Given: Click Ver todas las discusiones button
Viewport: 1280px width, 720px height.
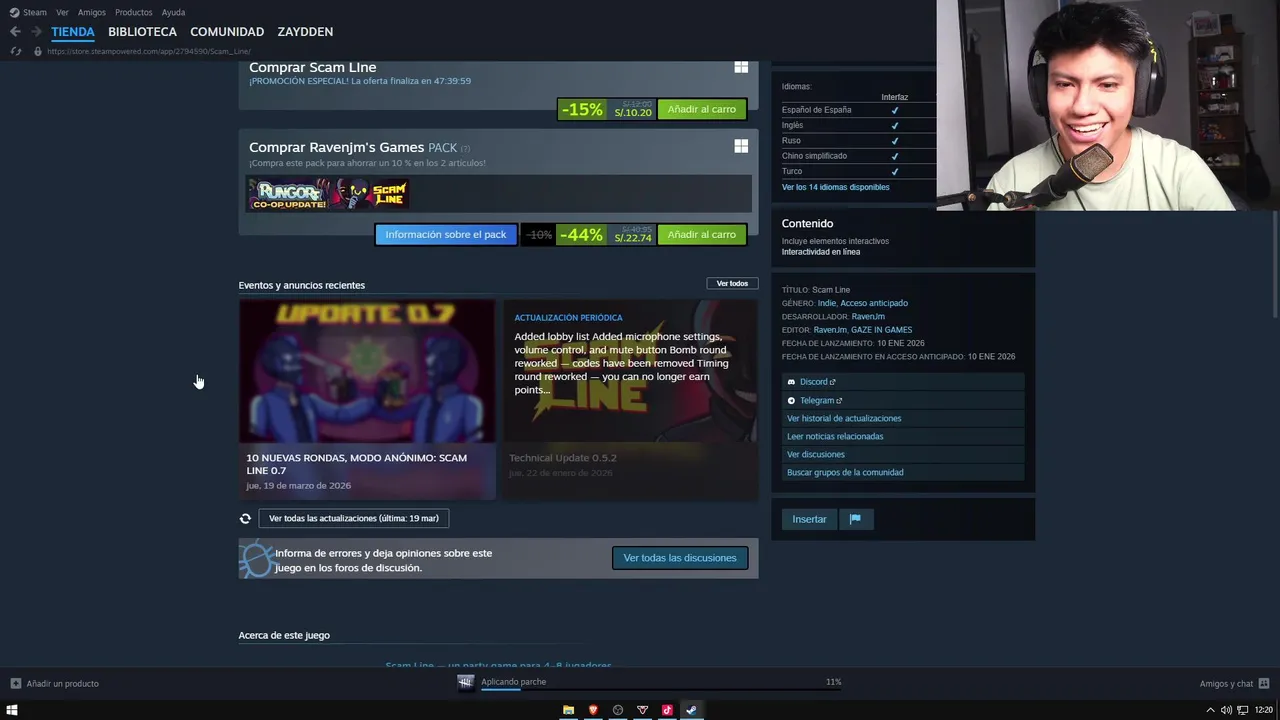Looking at the screenshot, I should click(680, 558).
